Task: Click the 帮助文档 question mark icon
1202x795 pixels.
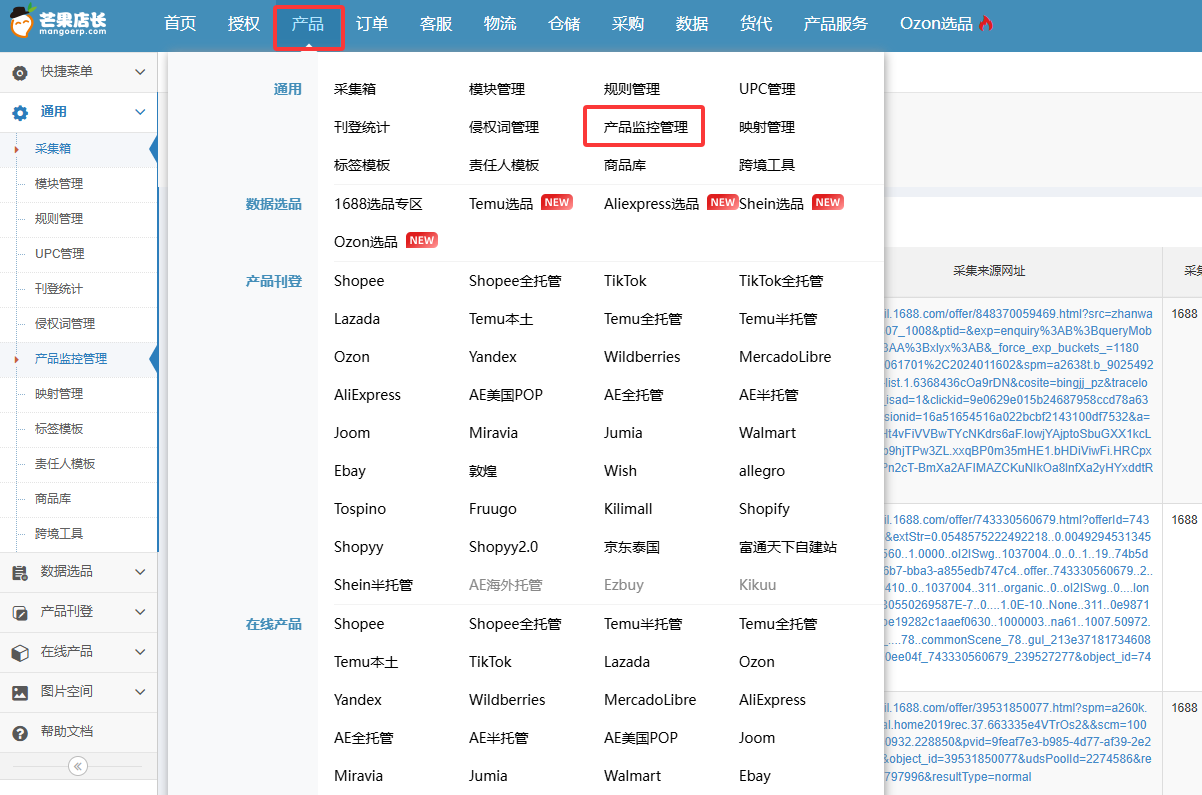Action: pyautogui.click(x=20, y=732)
